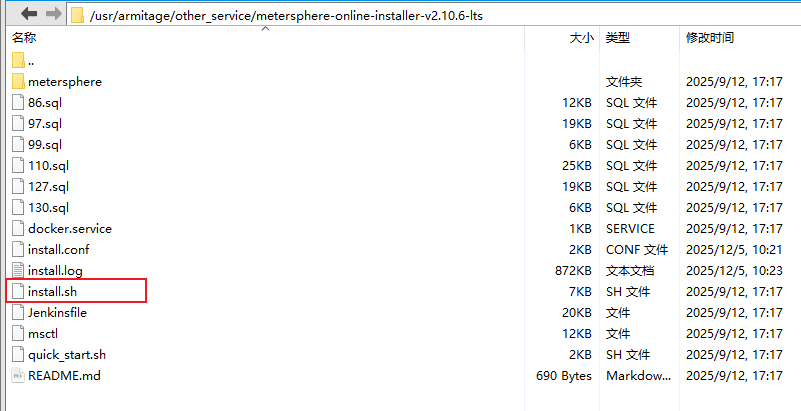Screen dimensions: 801x411
Task: Select the install.sh file icon
Action: tap(18, 292)
